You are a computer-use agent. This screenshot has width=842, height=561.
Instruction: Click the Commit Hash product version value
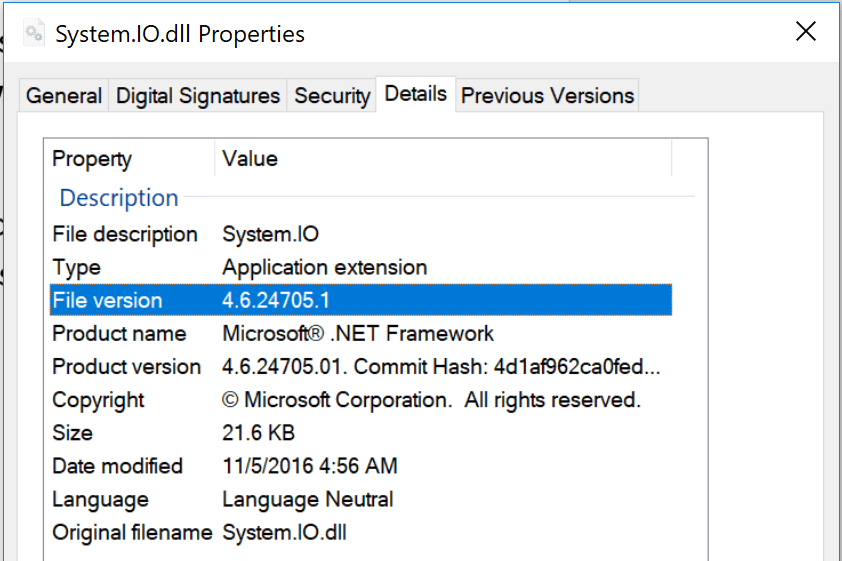[441, 367]
